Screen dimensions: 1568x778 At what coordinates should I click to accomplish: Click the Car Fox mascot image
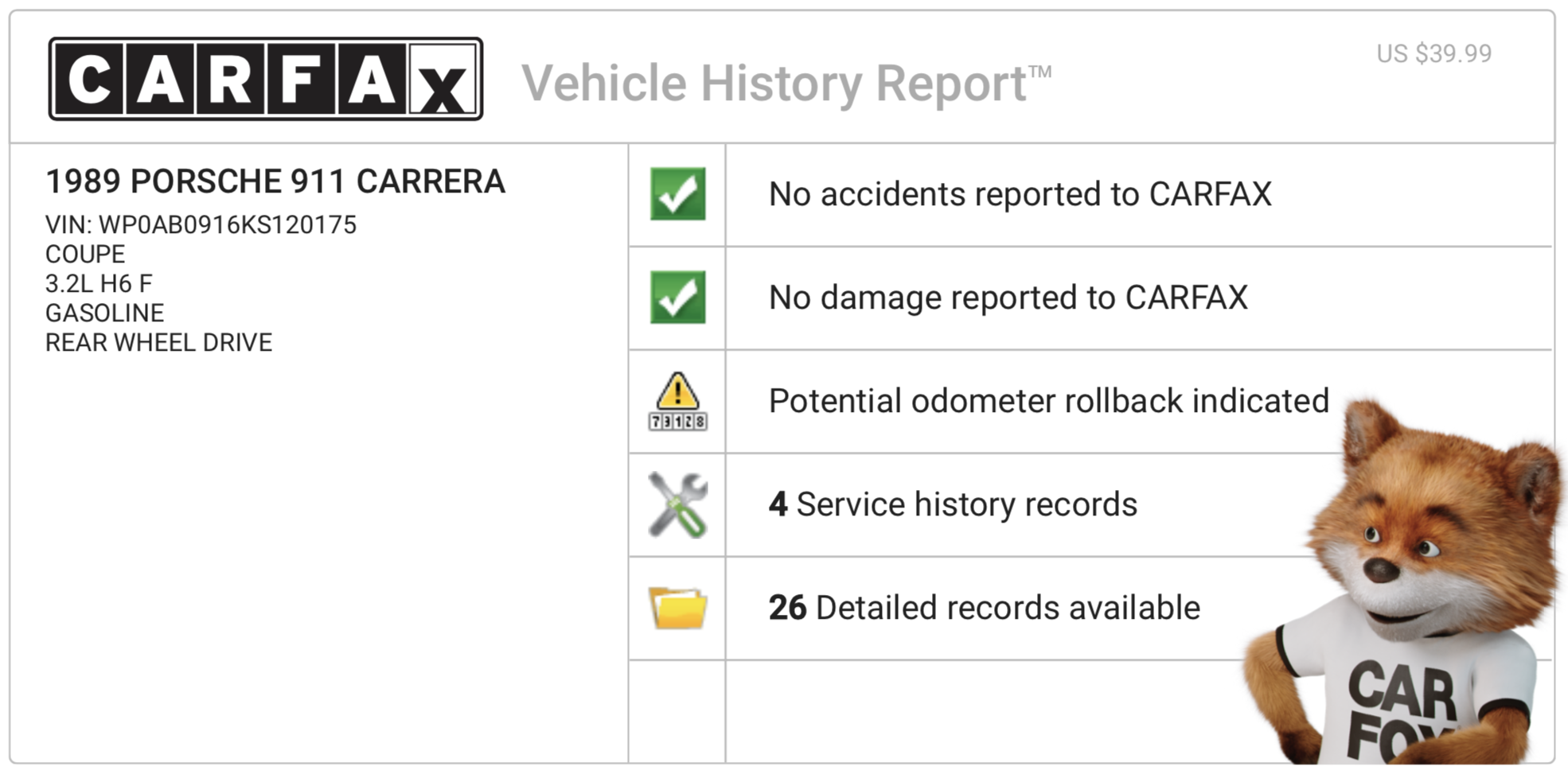tap(1401, 581)
